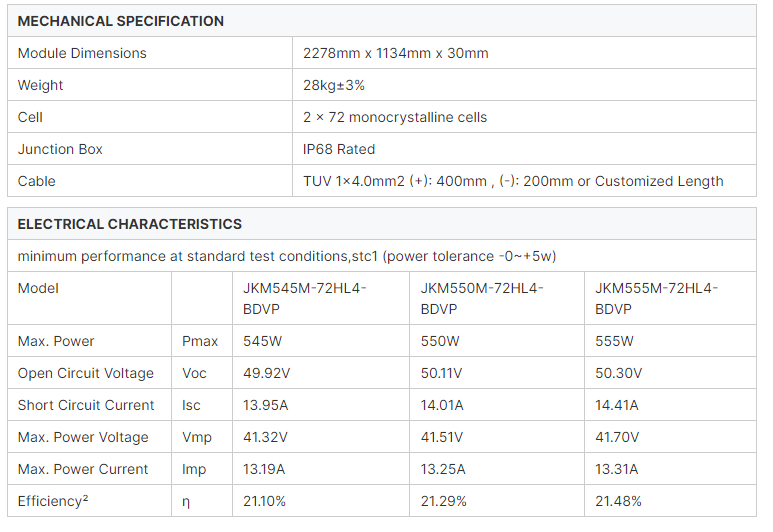
Task: Select the 13.25A max power current cell
Action: tap(443, 469)
